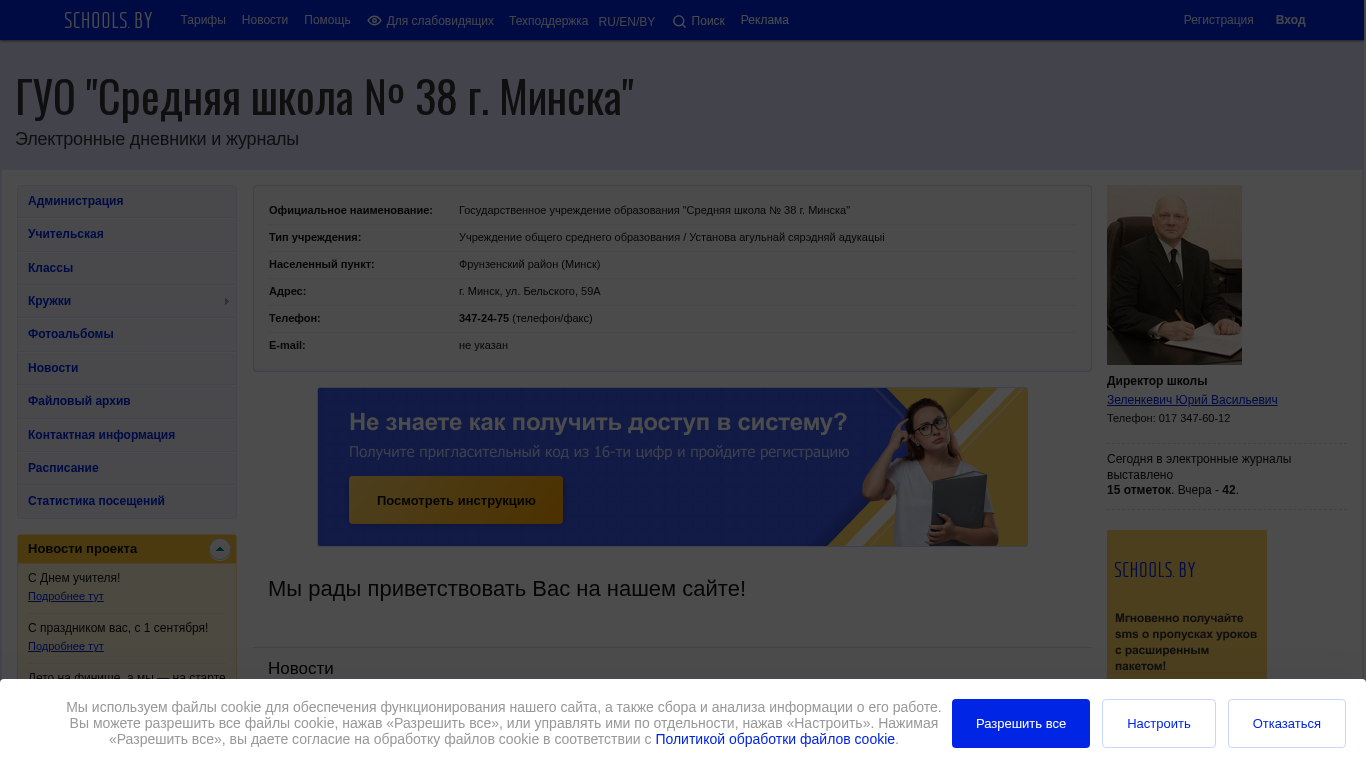Click the Разрешить все cookie button

pos(1021,723)
